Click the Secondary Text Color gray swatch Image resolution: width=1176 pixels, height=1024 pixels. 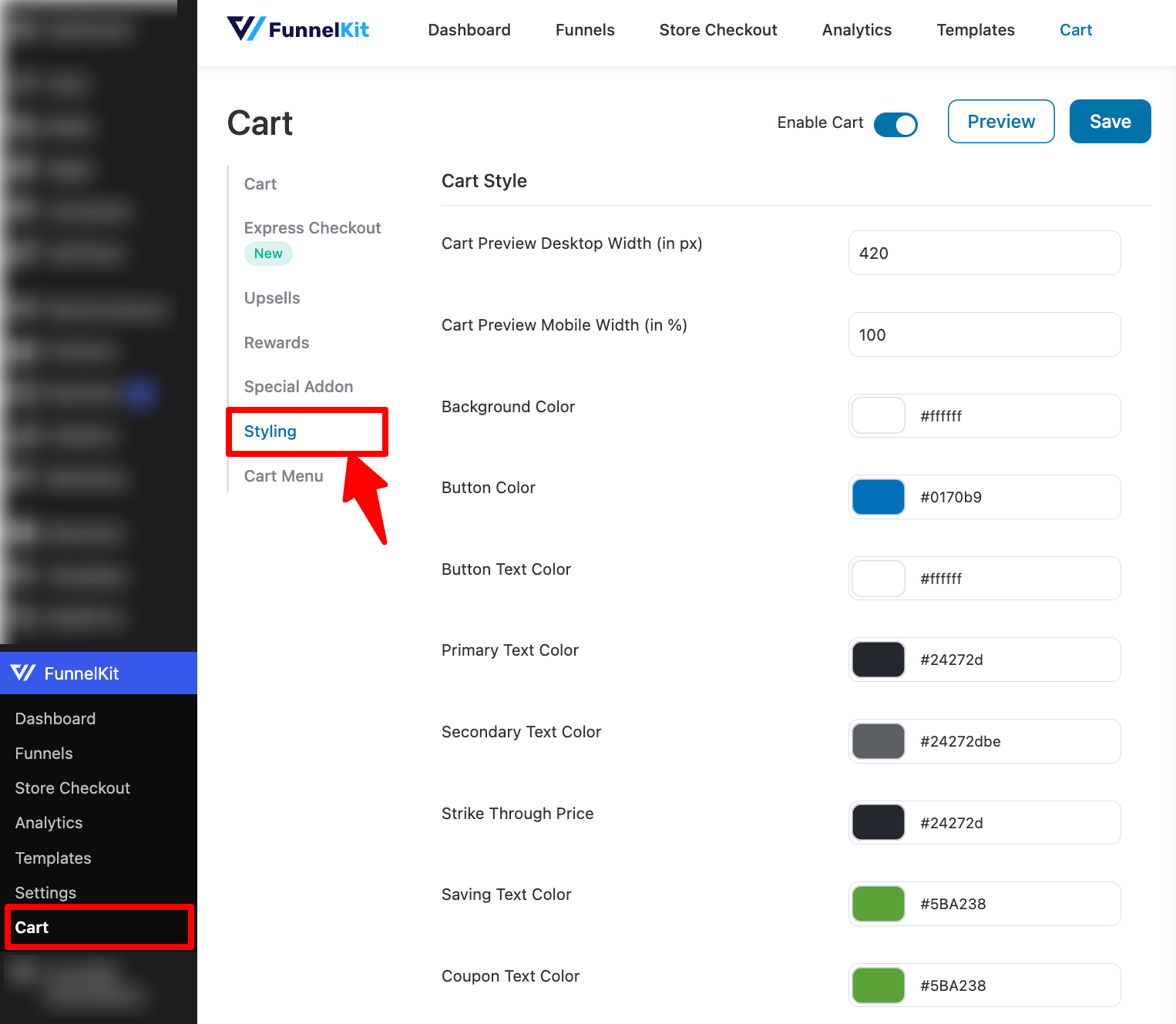(x=878, y=741)
